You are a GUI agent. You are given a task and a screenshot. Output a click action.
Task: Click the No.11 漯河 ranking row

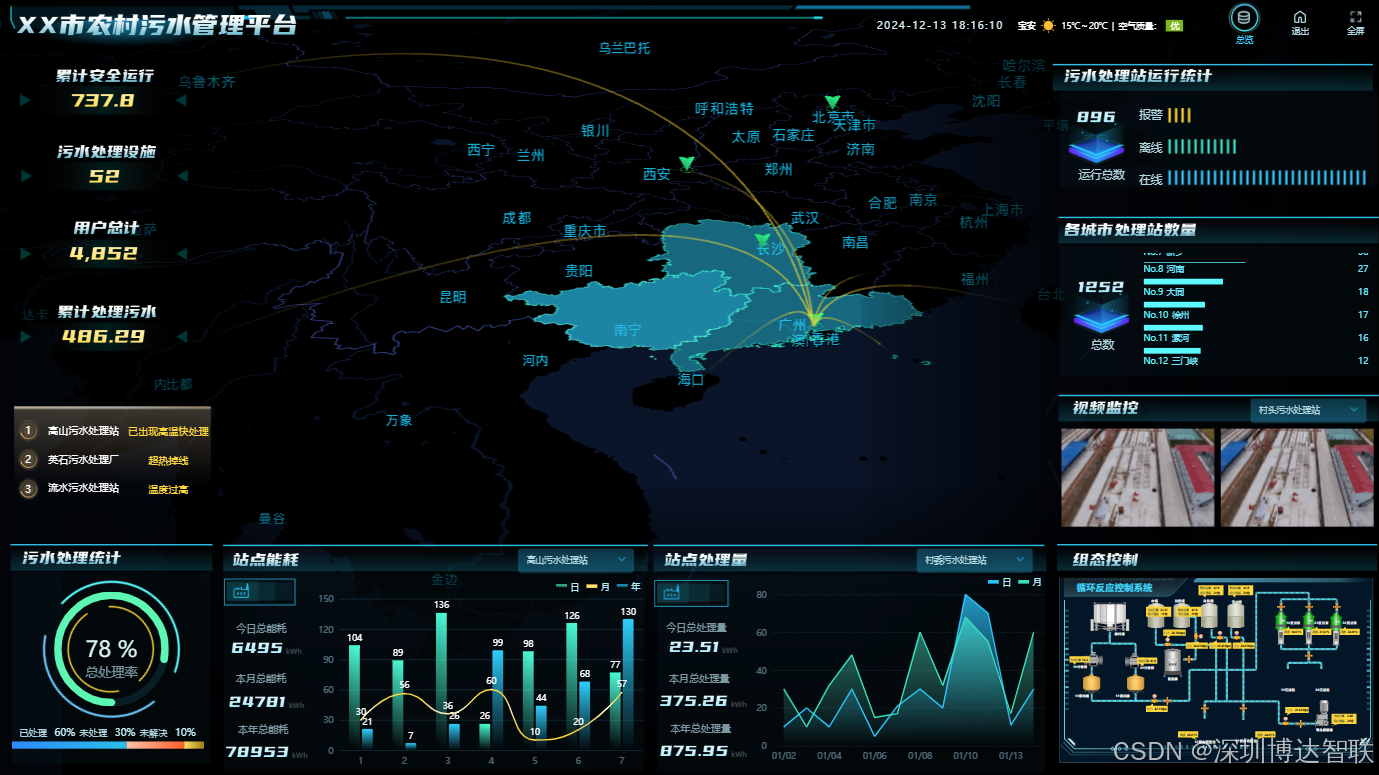[x=1256, y=343]
